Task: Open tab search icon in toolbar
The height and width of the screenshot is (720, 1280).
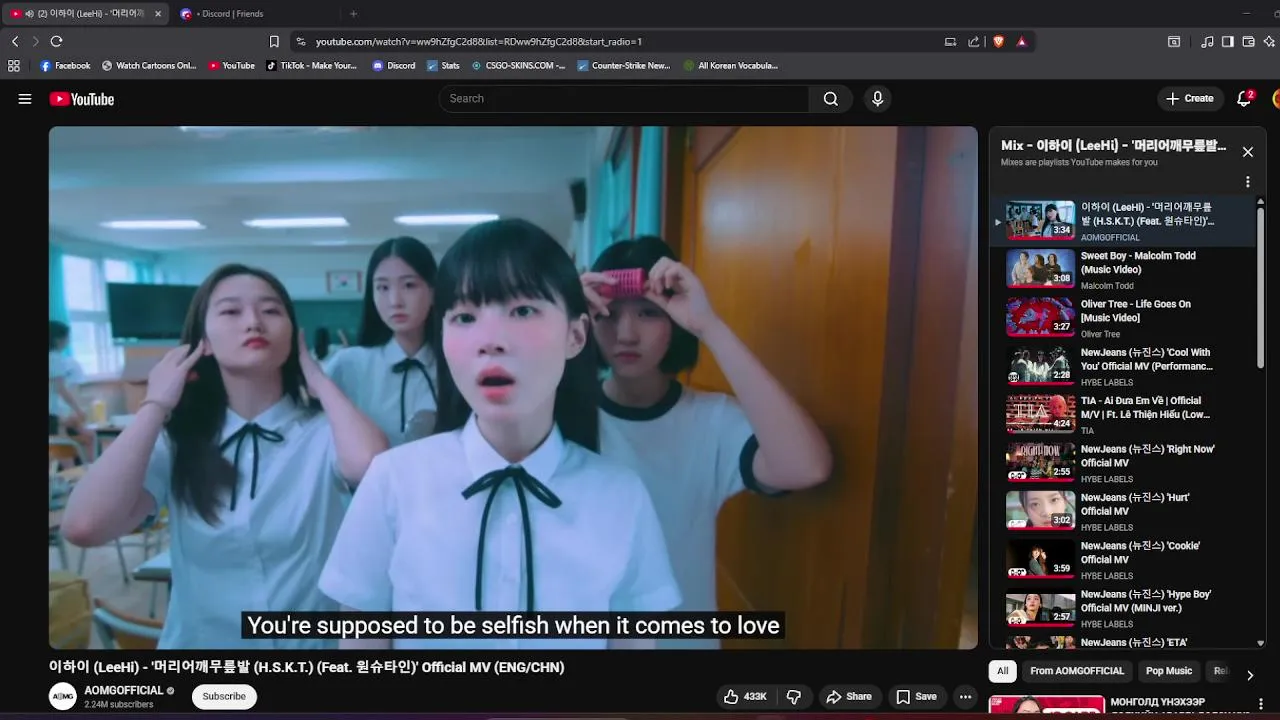Action: point(1174,42)
